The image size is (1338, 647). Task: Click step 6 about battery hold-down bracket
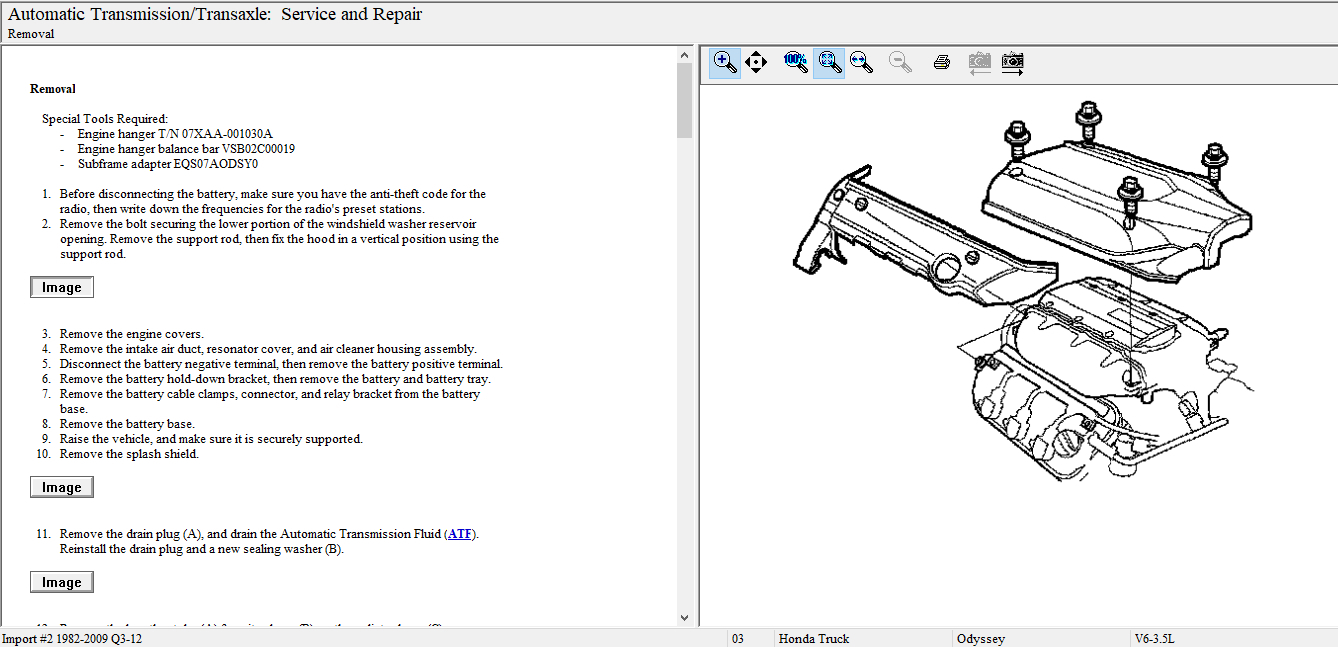tap(275, 379)
